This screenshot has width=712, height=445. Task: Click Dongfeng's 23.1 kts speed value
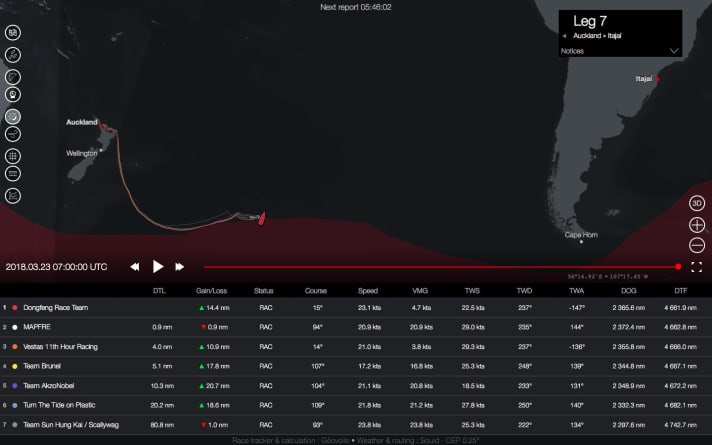tap(369, 308)
